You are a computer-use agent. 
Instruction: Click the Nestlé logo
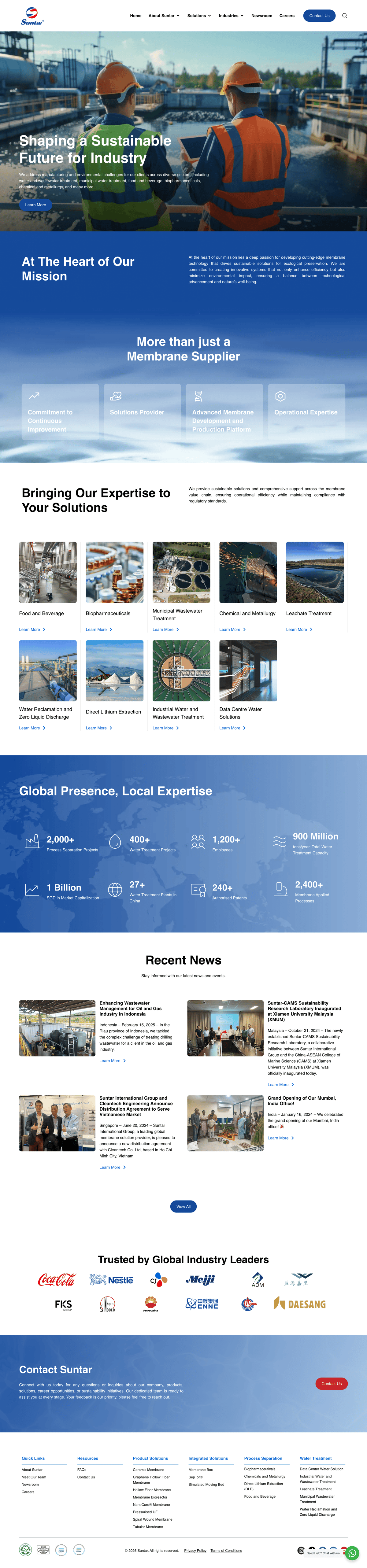(x=111, y=1280)
